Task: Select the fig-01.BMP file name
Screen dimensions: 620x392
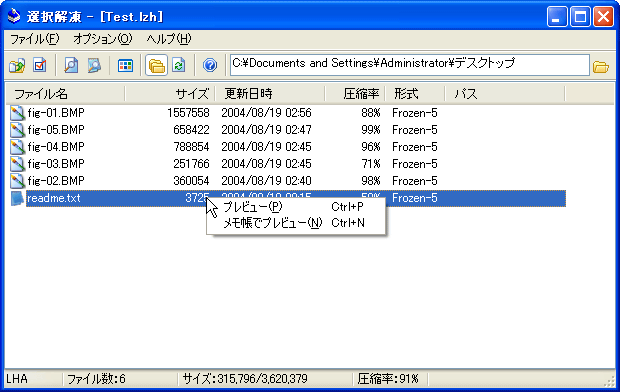Action: [56, 113]
